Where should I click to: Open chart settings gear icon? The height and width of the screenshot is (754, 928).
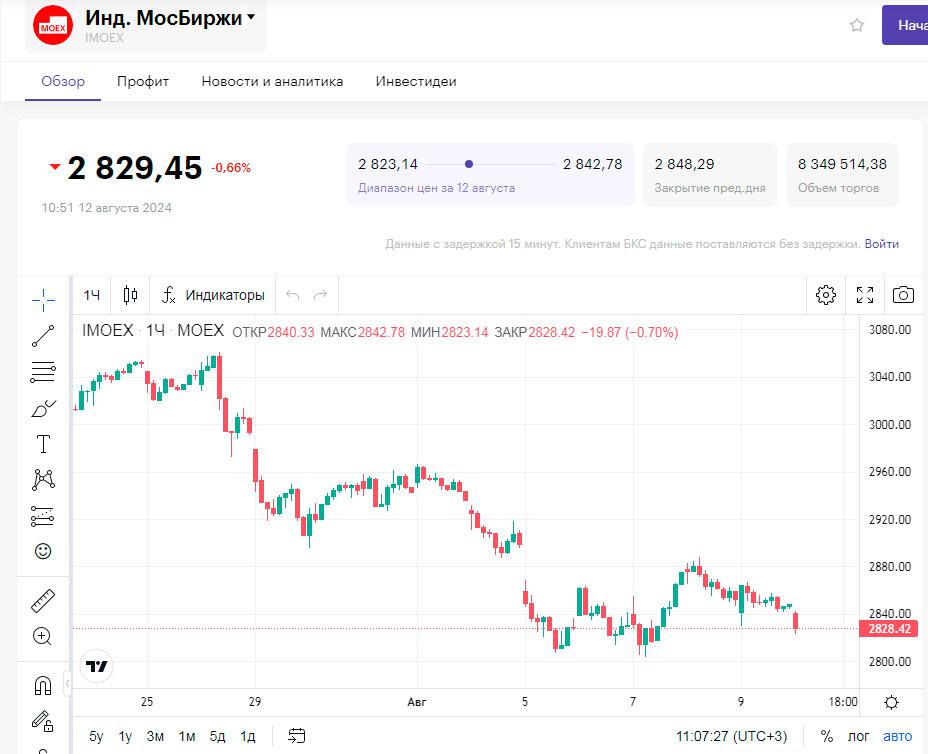tap(826, 295)
